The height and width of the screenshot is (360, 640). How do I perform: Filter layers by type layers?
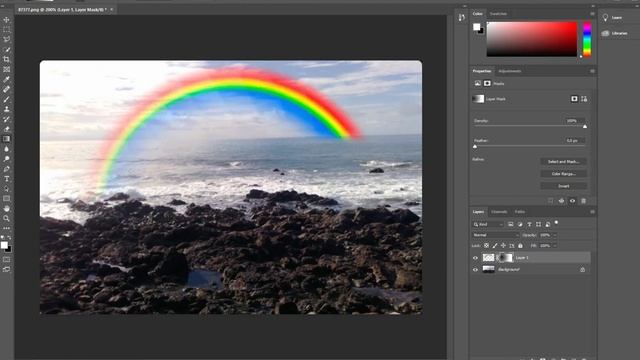coord(529,224)
